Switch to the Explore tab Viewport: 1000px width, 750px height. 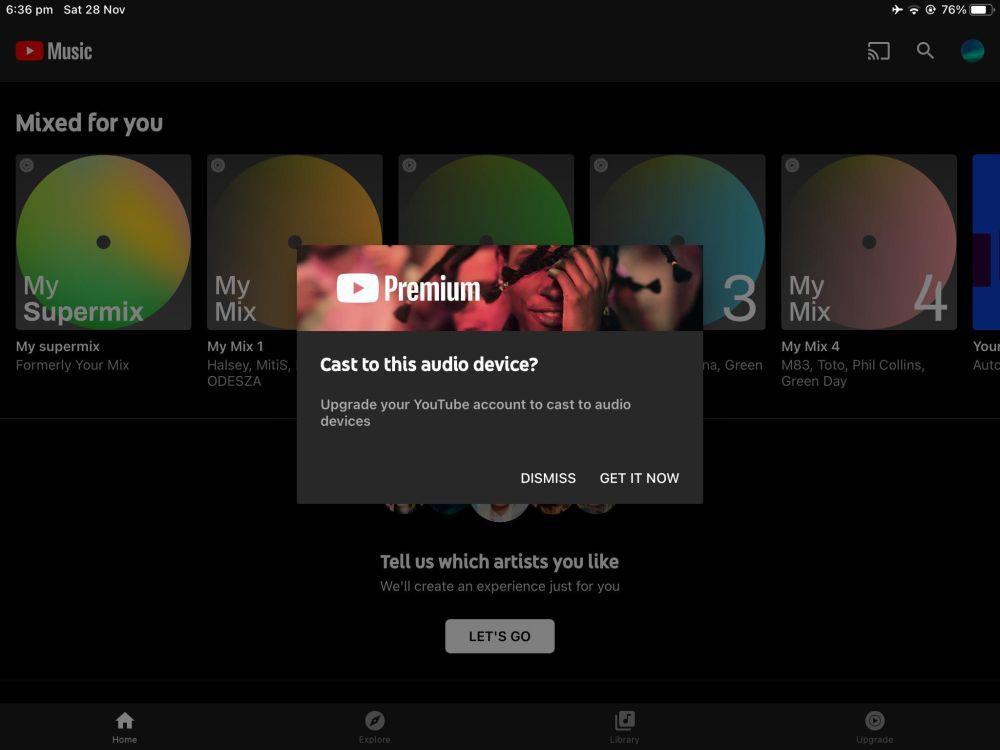pyautogui.click(x=374, y=727)
